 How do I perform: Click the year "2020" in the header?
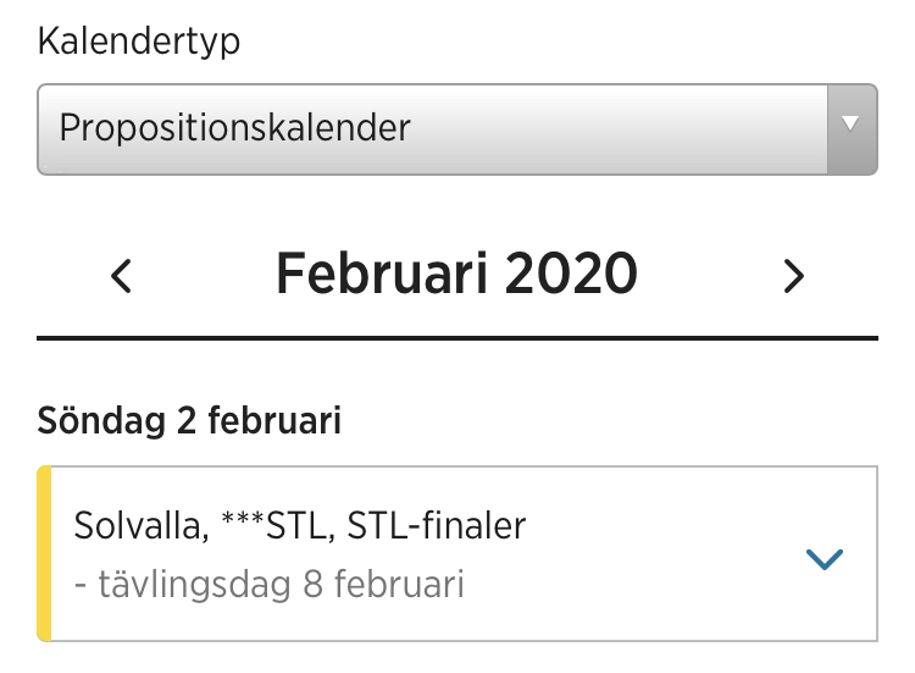(x=570, y=274)
